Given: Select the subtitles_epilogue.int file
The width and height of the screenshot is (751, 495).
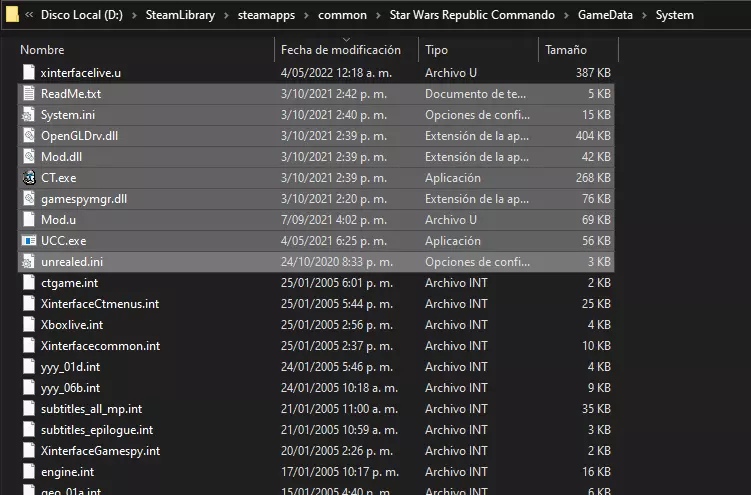Looking at the screenshot, I should (x=97, y=430).
